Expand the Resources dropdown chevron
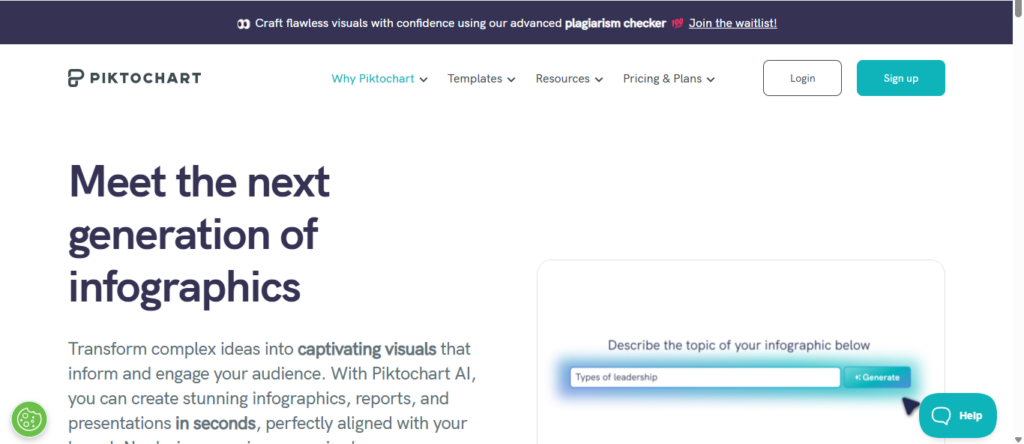 [599, 79]
